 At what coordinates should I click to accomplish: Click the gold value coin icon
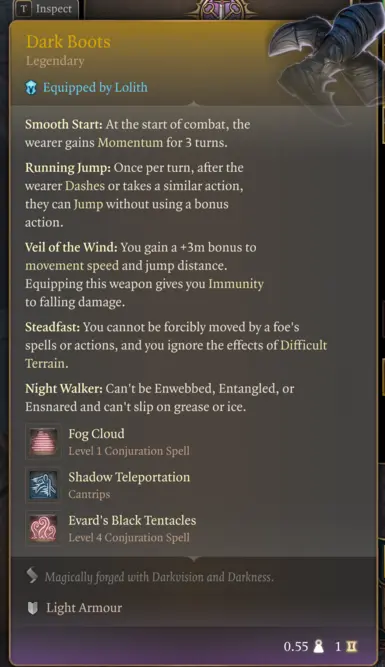352,647
